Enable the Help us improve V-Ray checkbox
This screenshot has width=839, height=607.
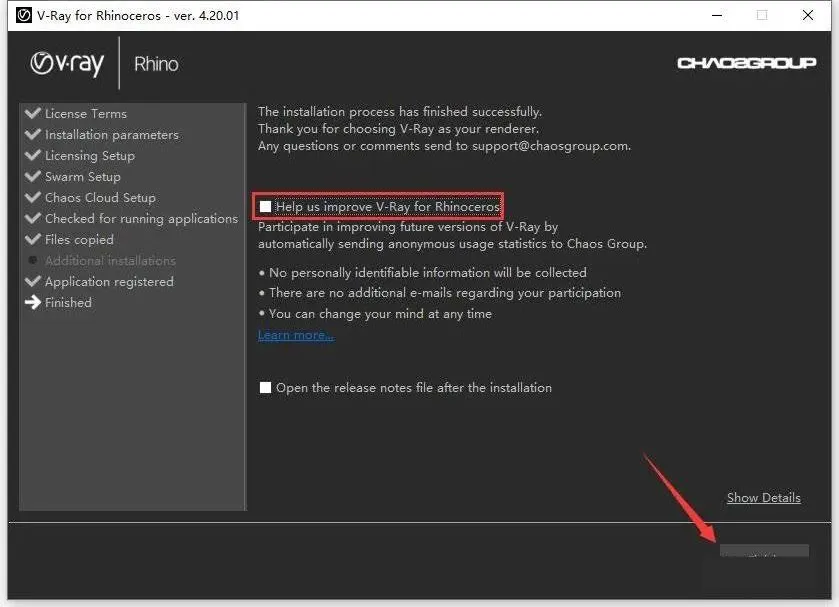(265, 207)
